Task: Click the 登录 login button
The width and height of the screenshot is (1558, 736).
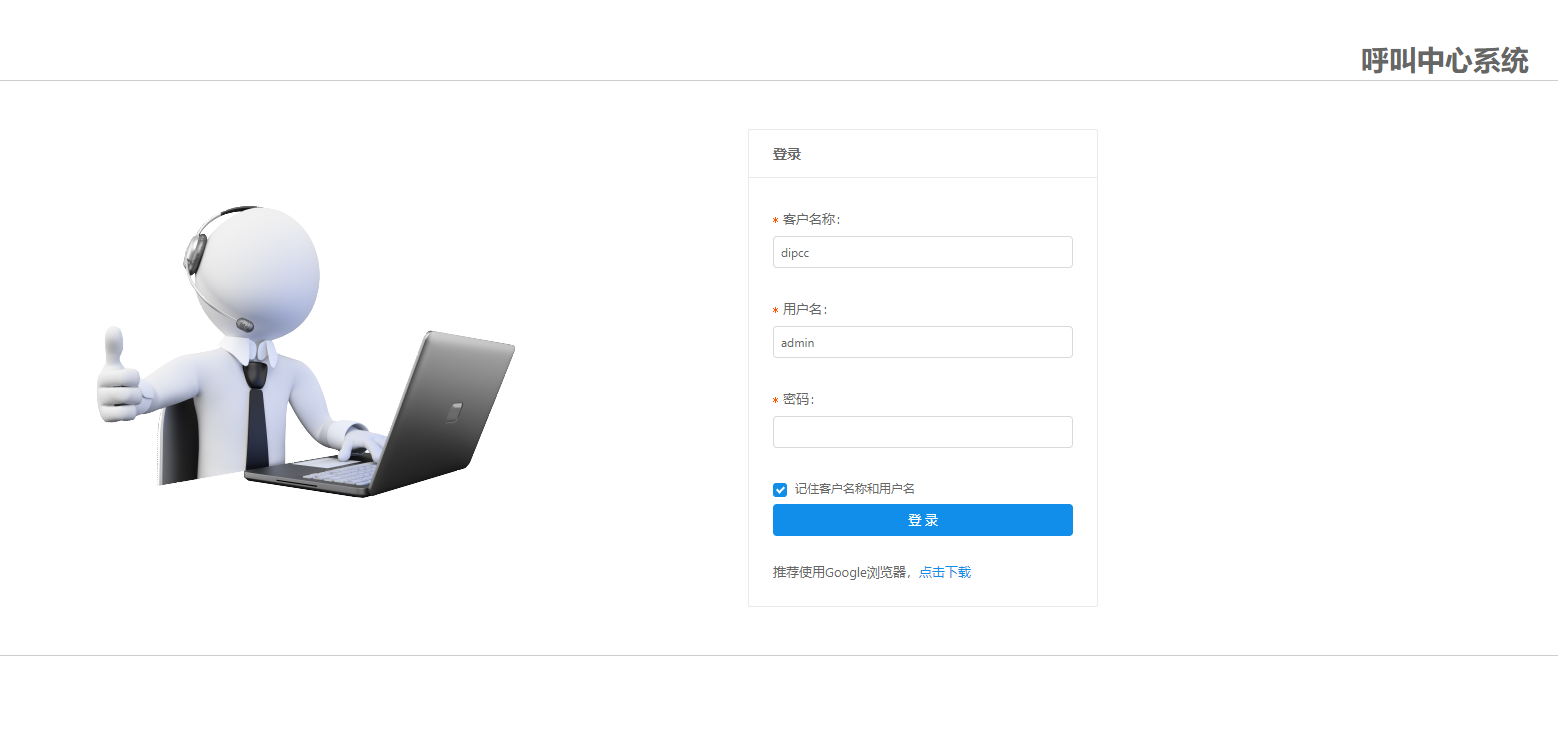Action: click(921, 519)
